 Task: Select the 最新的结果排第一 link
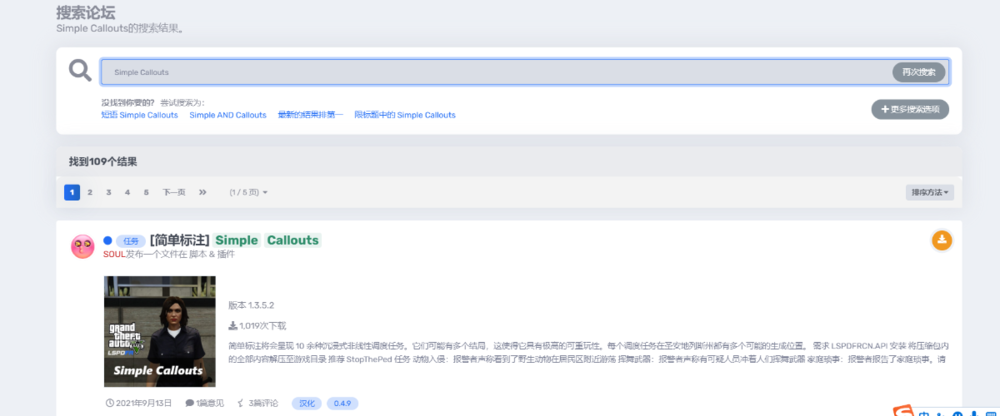click(311, 115)
